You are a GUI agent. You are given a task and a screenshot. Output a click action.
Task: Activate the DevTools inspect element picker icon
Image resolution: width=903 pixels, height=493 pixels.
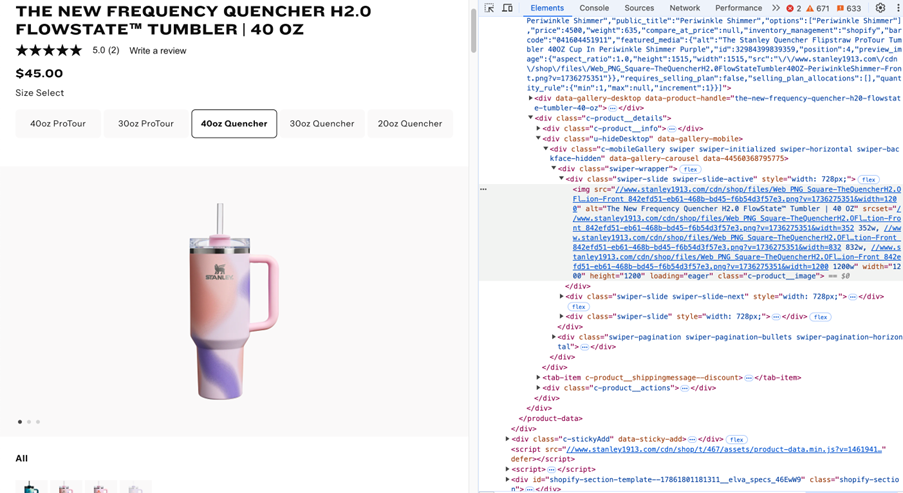tap(489, 8)
